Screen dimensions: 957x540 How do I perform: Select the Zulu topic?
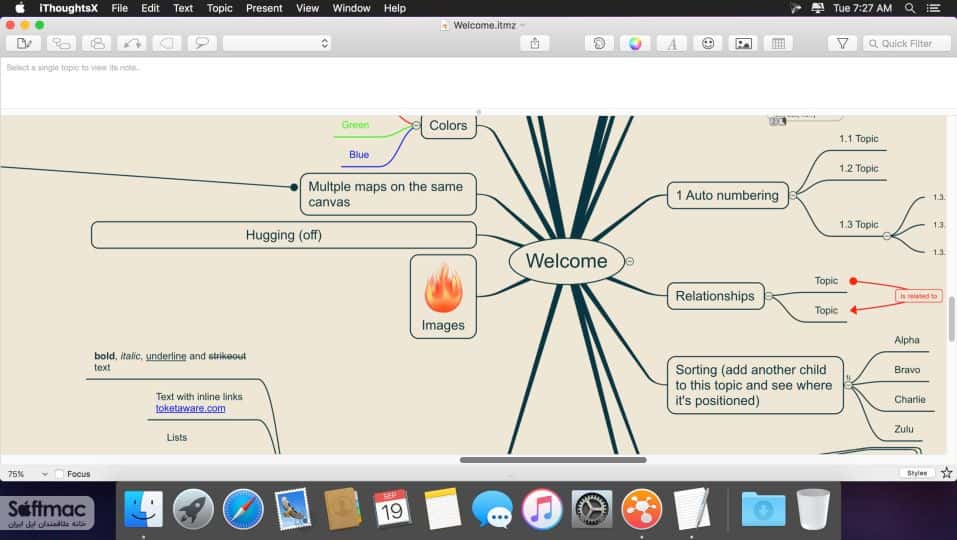(904, 430)
